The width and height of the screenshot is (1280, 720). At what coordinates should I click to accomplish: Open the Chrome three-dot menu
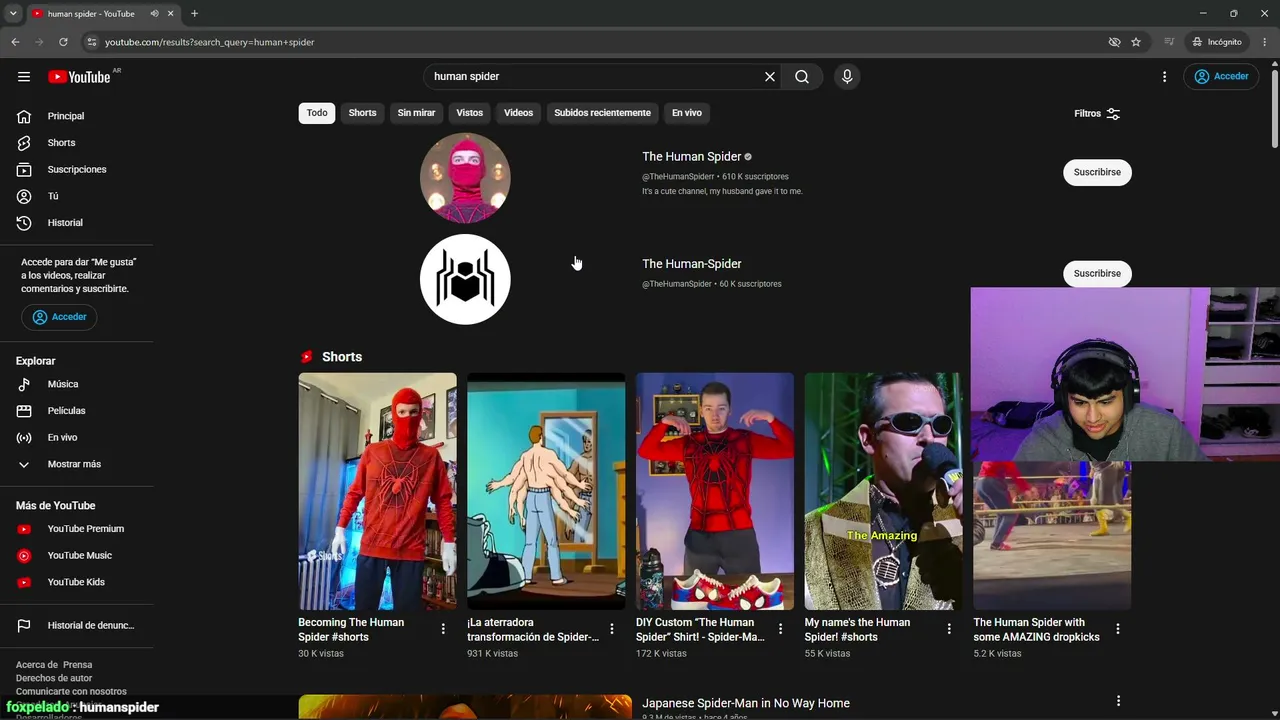1265,42
